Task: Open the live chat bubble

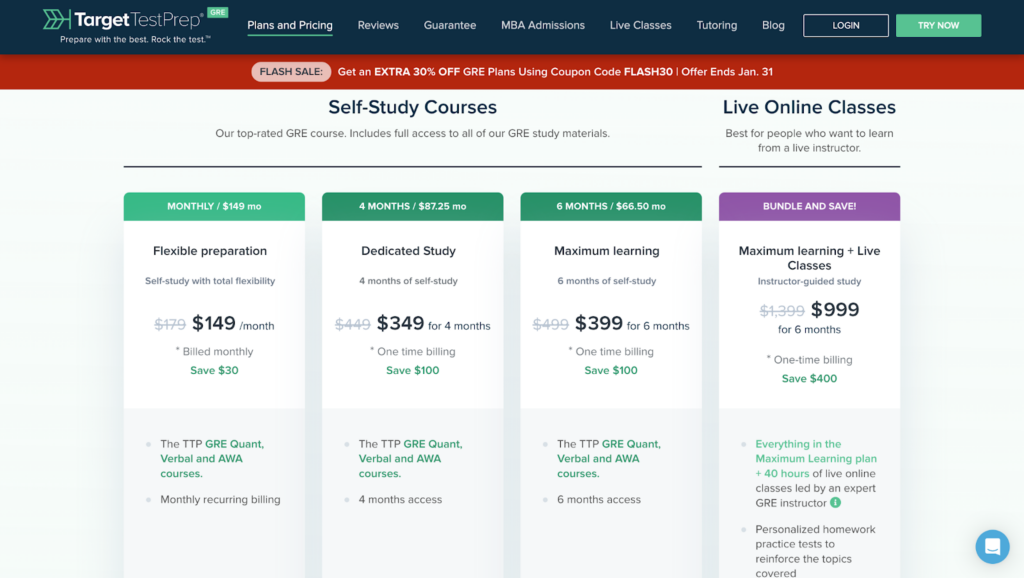Action: pyautogui.click(x=992, y=547)
